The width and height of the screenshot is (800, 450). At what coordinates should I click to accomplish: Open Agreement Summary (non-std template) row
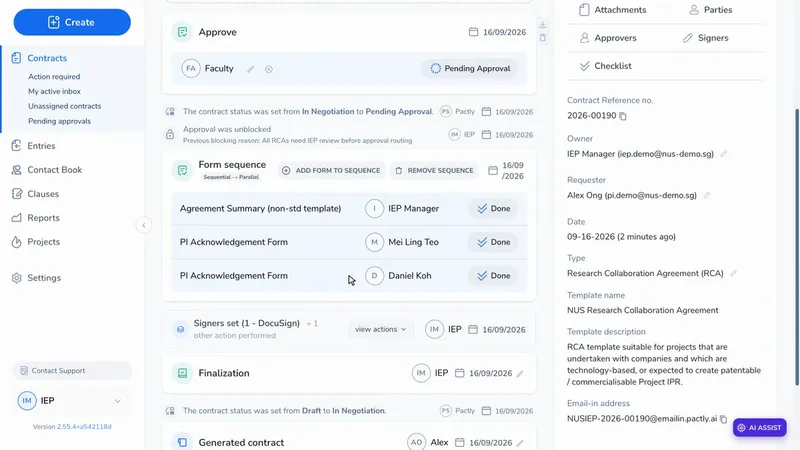[x=349, y=209]
